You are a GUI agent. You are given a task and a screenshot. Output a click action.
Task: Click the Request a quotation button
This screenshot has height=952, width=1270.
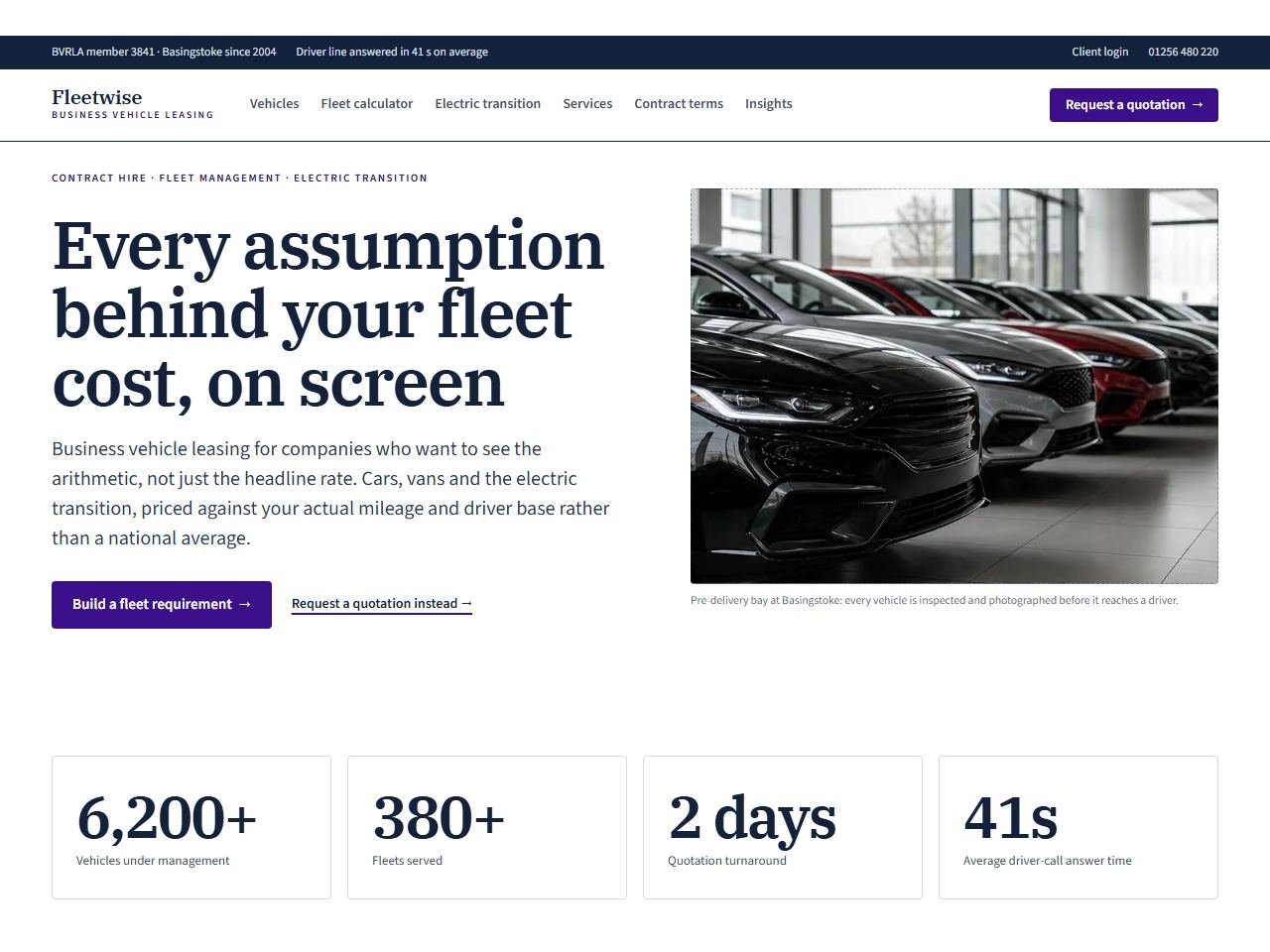(x=1133, y=105)
